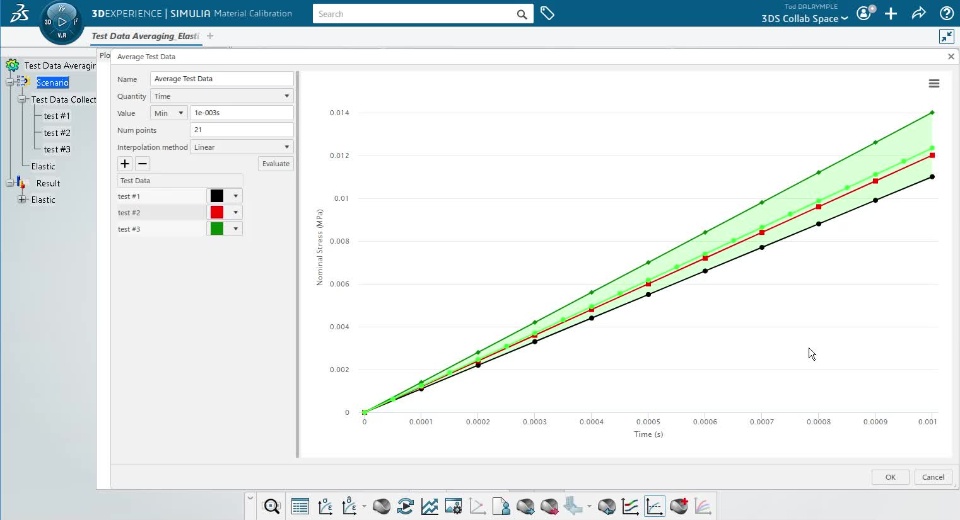
Task: Click the material sphere with blue arrow
Action: (525, 507)
